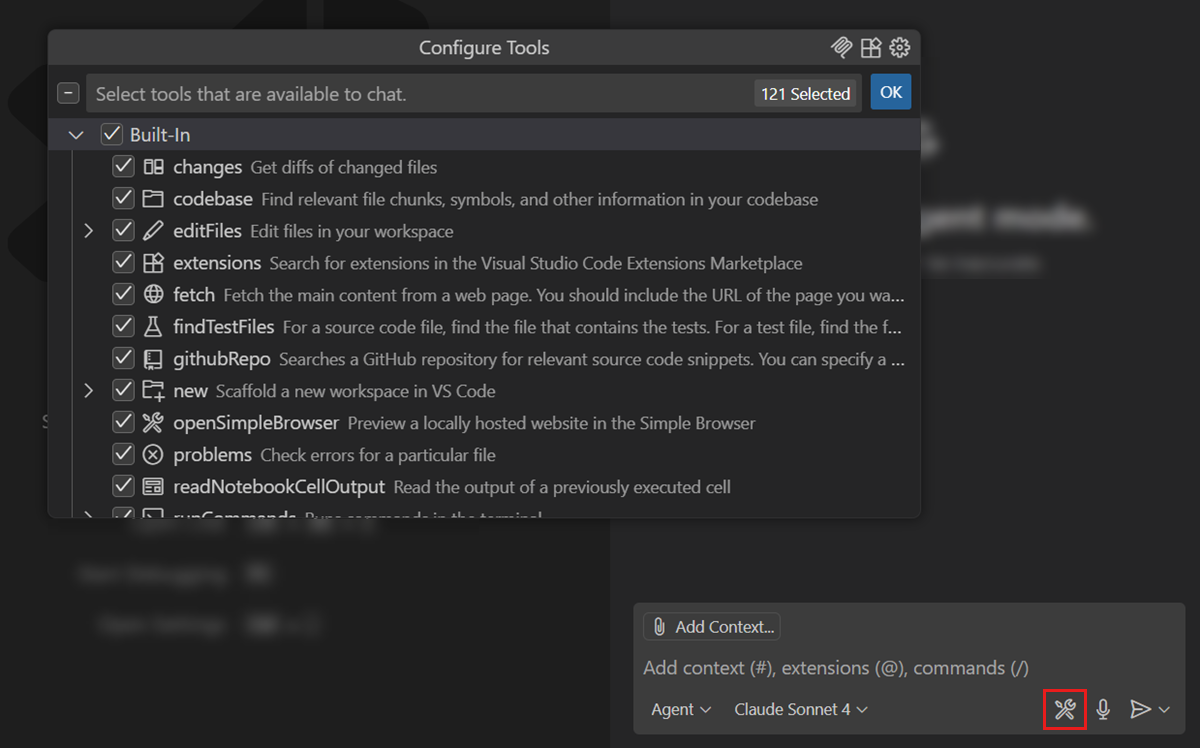
Task: Open the extensions icon in the dialog titlebar
Action: pos(870,47)
